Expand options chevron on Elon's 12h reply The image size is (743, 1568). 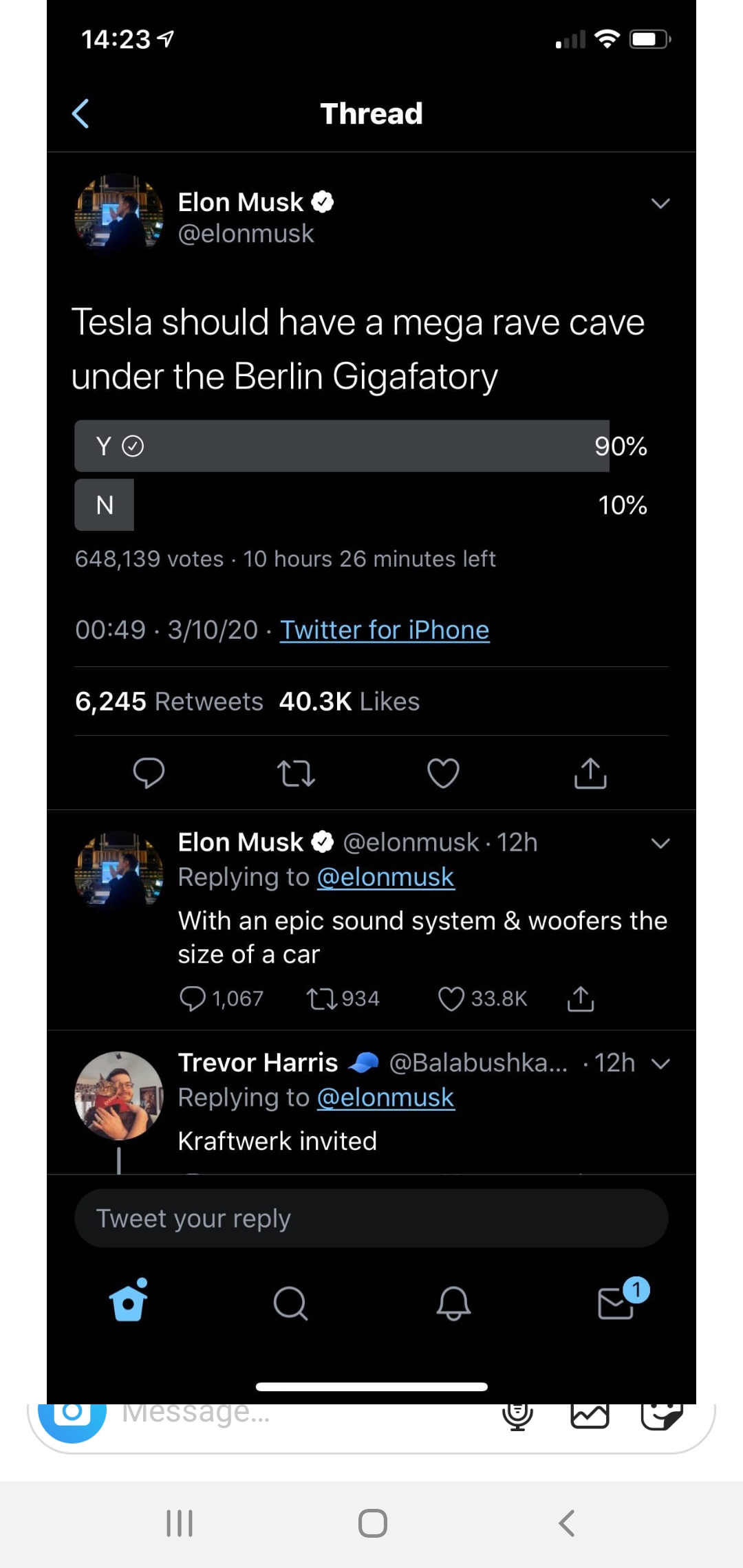click(x=660, y=843)
